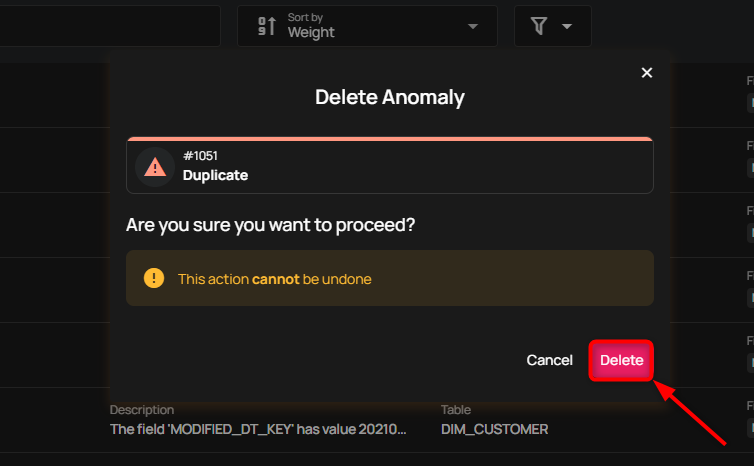Expand the filter dropdown arrow
The image size is (754, 466).
567,26
